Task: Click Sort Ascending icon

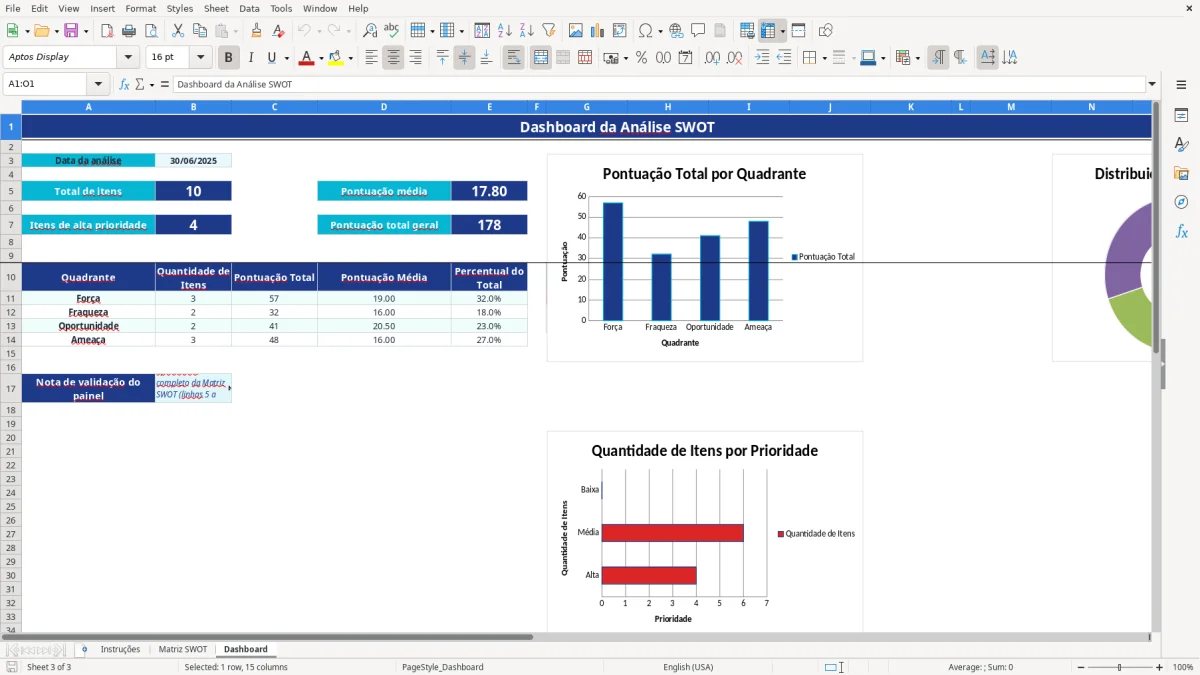Action: (505, 31)
